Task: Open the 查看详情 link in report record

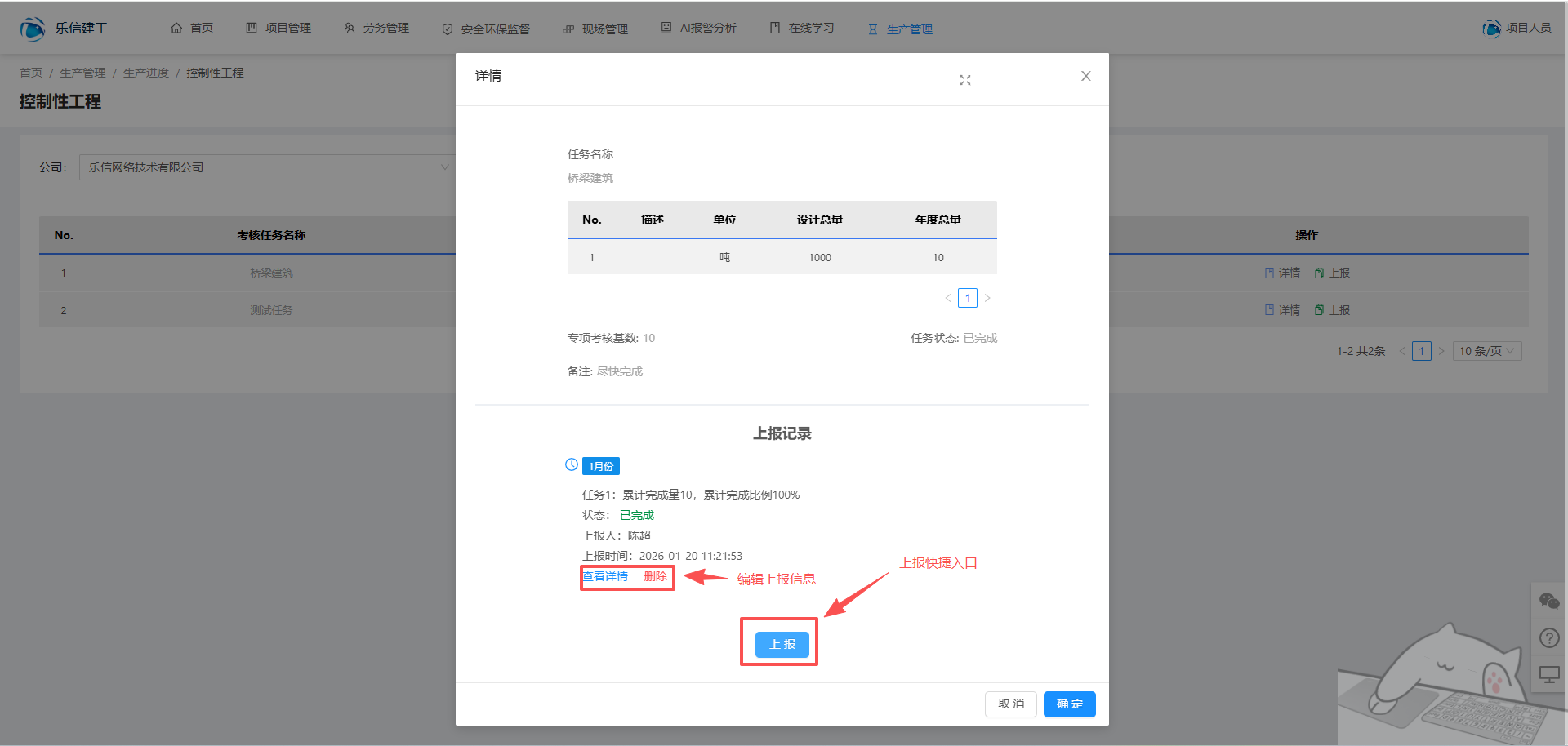Action: tap(605, 577)
